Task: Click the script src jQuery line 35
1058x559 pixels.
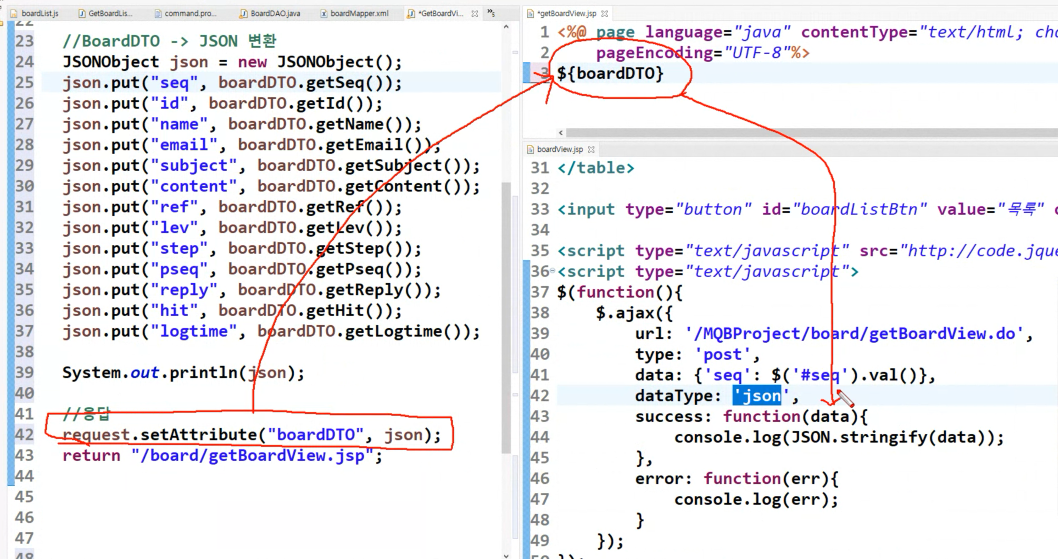Action: pyautogui.click(x=807, y=251)
